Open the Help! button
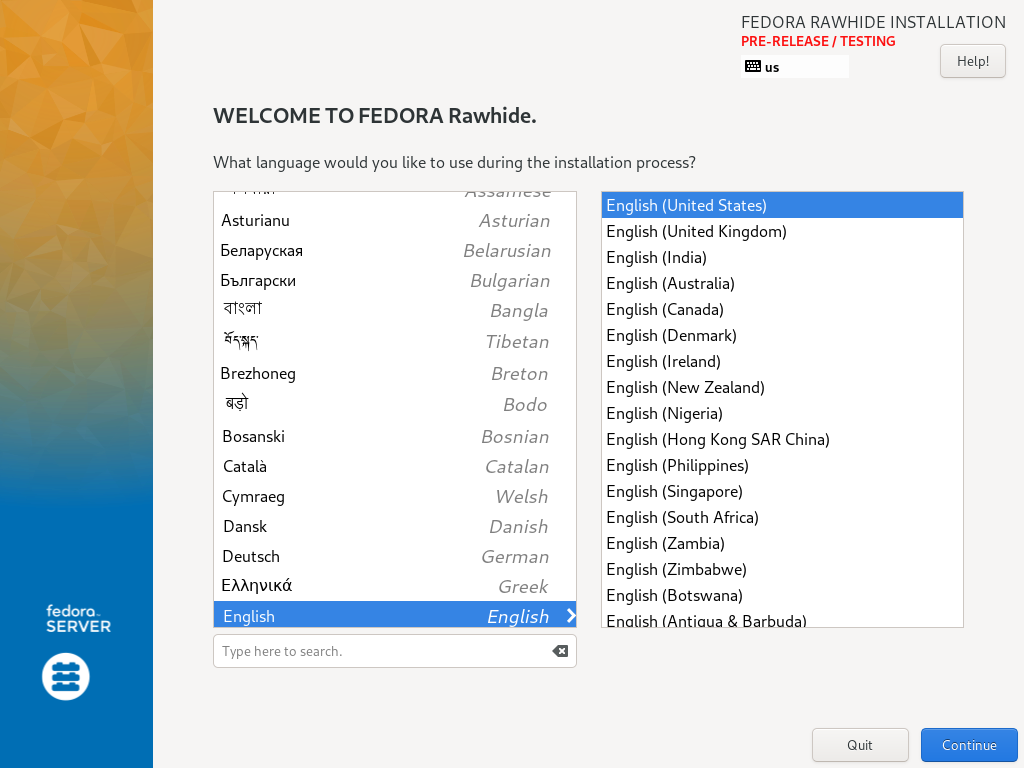 [972, 61]
